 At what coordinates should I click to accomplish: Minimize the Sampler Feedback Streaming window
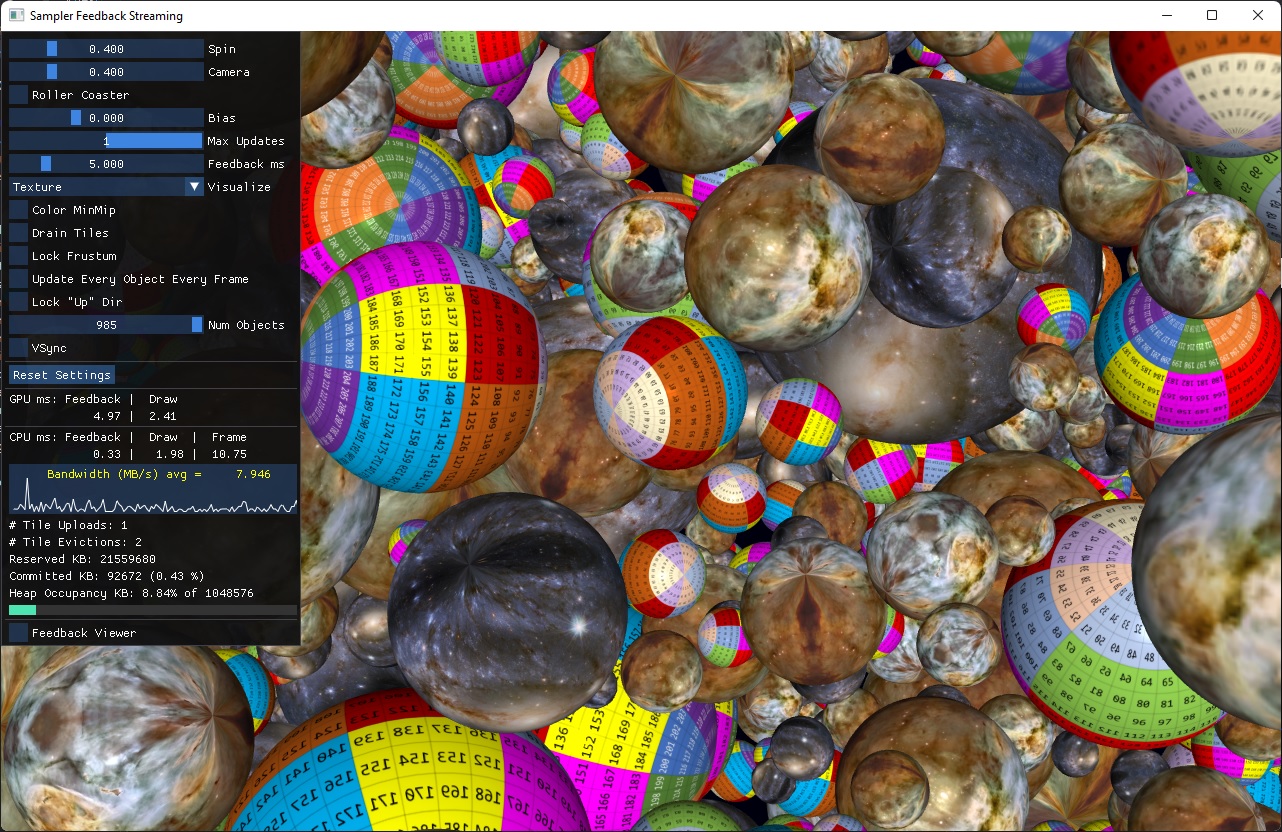pos(1166,16)
